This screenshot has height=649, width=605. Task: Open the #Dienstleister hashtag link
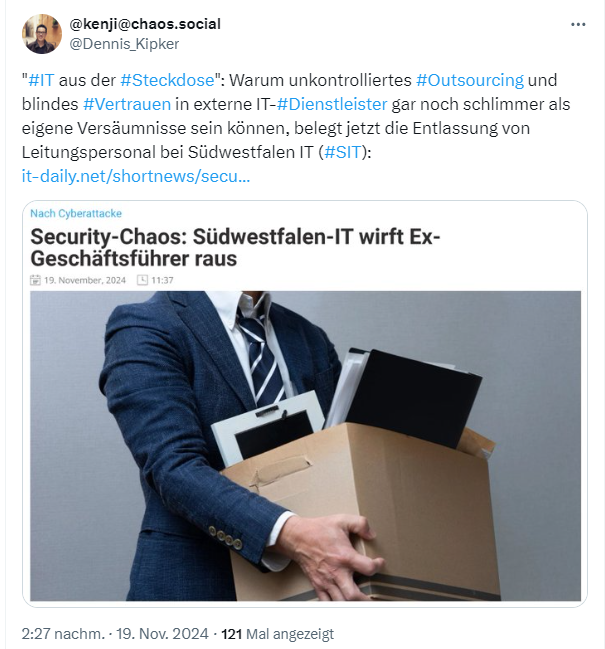[332, 104]
